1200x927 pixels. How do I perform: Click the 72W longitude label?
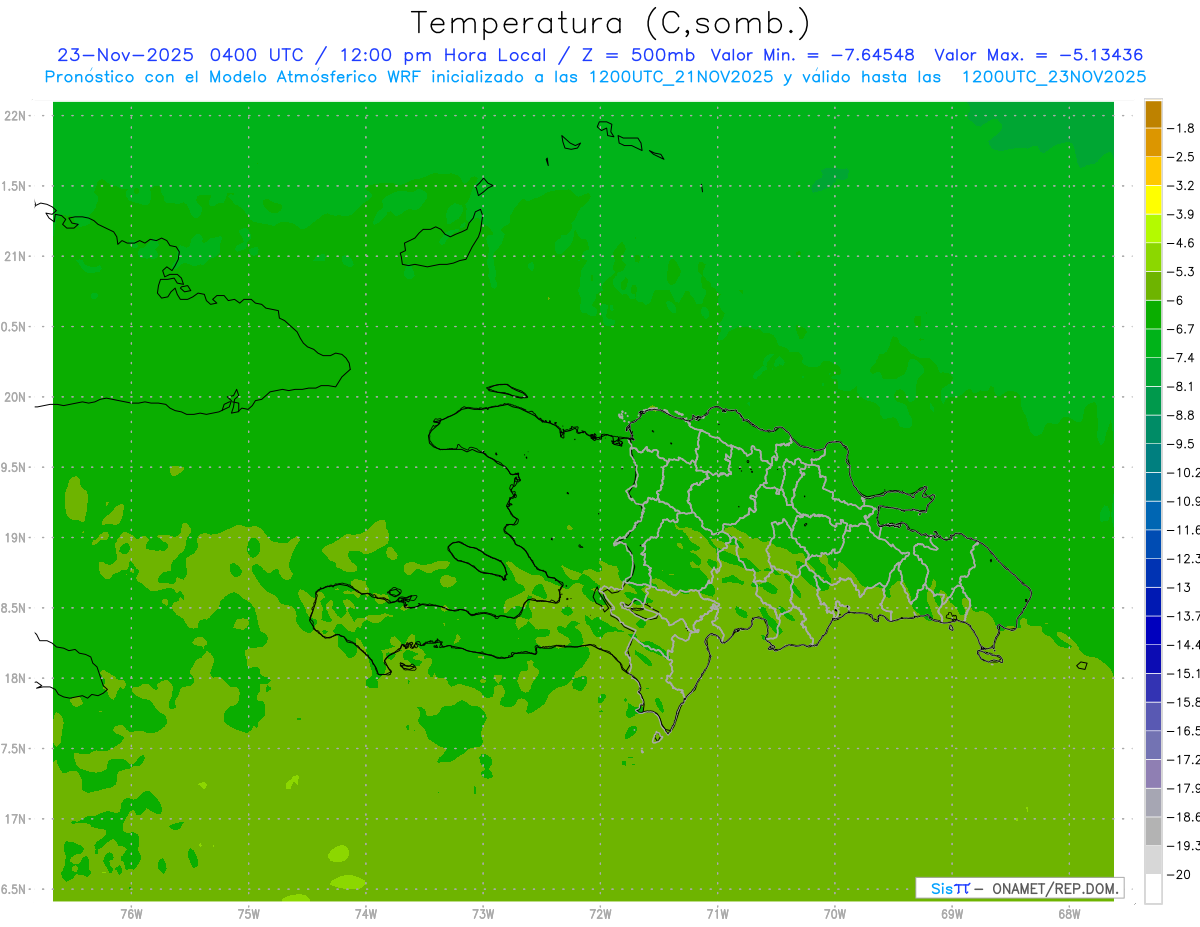click(x=600, y=914)
